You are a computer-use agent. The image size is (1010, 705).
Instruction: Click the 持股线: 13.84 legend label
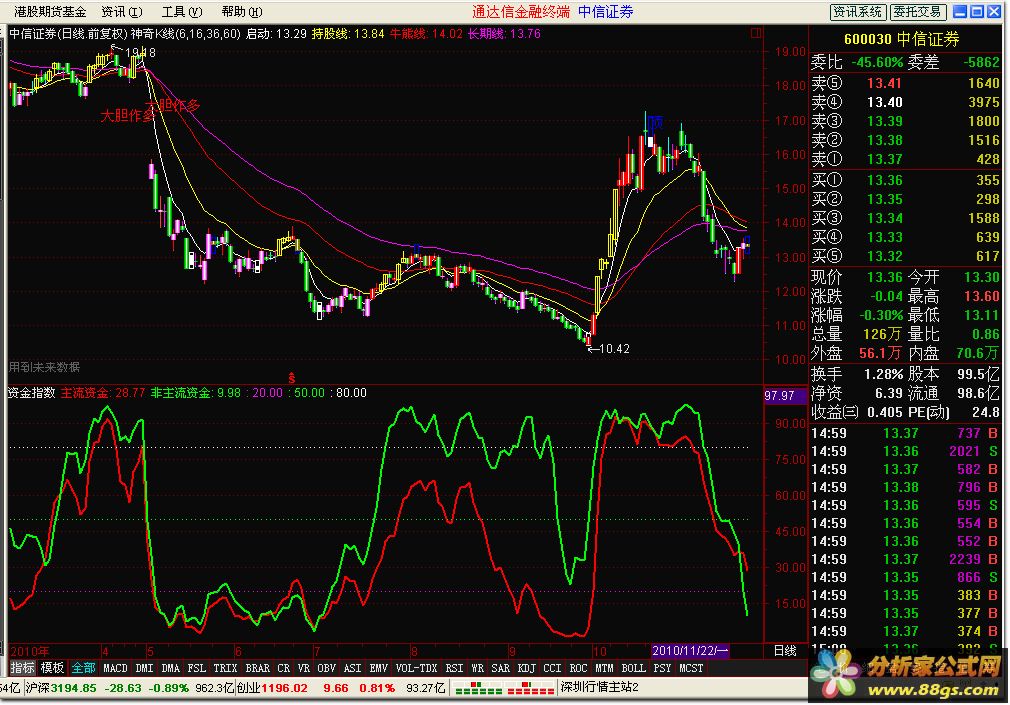(x=348, y=34)
